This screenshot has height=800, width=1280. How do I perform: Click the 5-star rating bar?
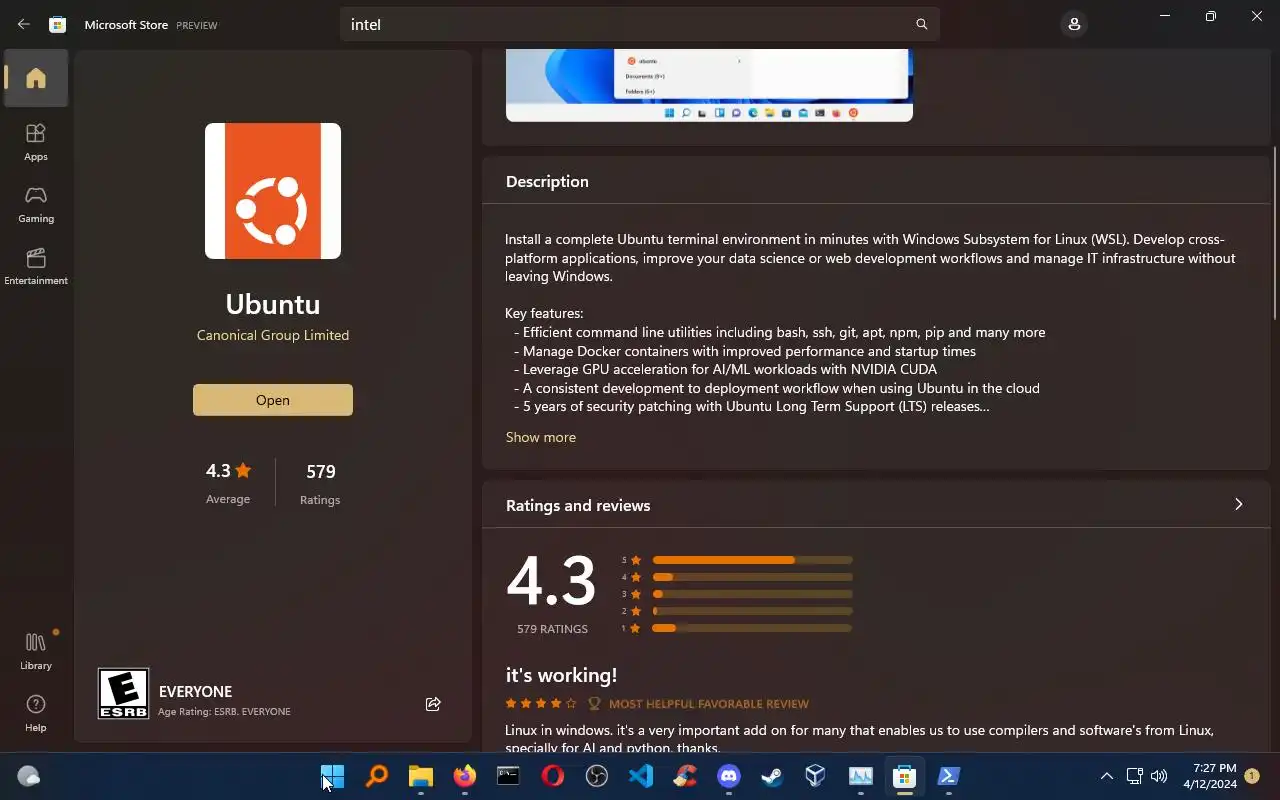coord(752,560)
